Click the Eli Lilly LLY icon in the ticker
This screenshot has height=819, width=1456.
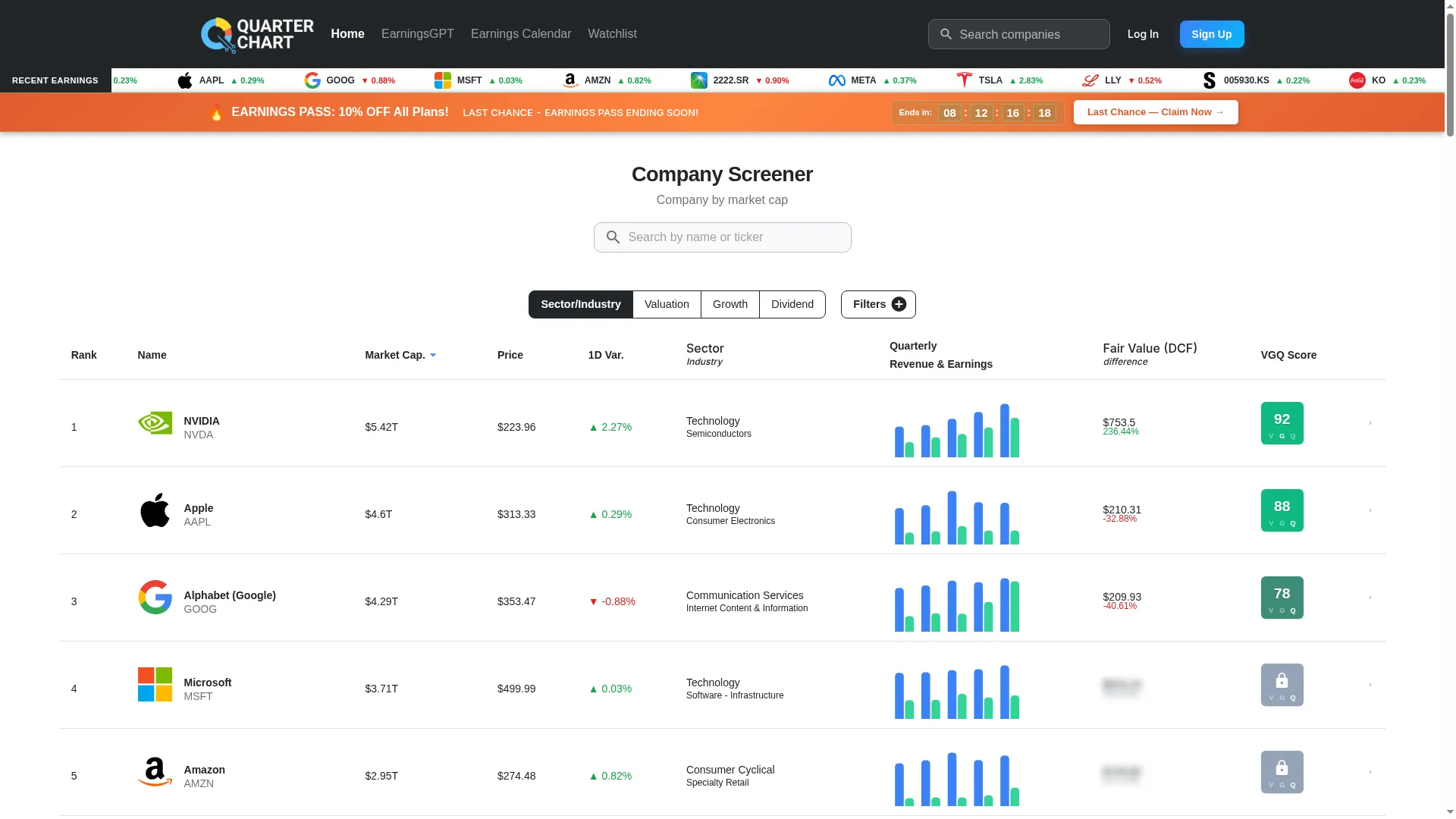click(x=1090, y=80)
